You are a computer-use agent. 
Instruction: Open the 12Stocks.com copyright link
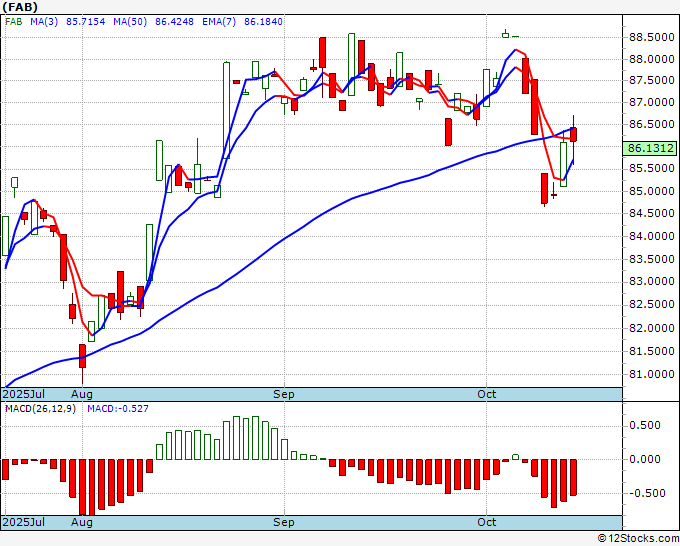click(x=638, y=539)
